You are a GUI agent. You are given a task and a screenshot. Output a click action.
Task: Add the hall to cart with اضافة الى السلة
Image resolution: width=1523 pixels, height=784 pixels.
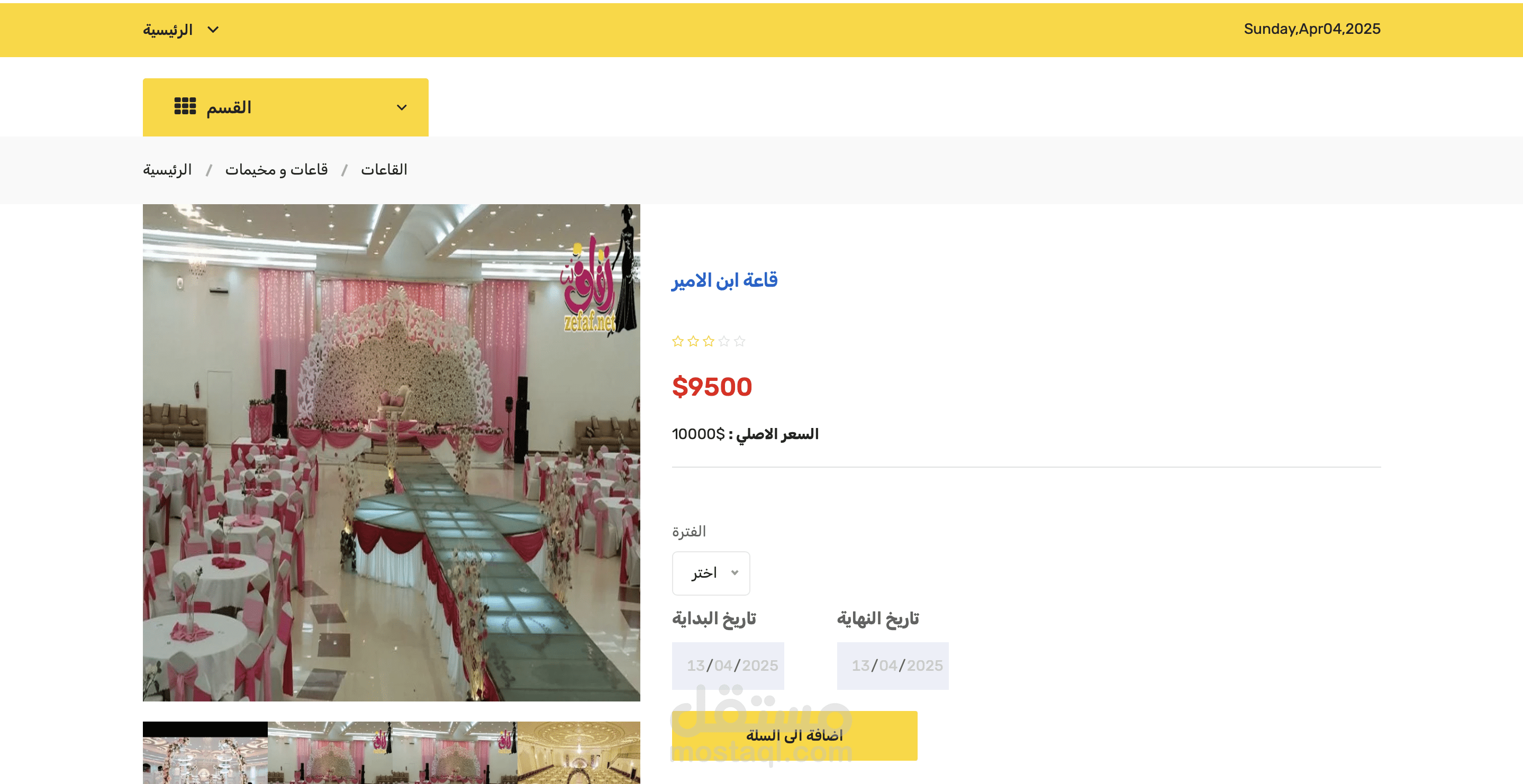coord(794,735)
